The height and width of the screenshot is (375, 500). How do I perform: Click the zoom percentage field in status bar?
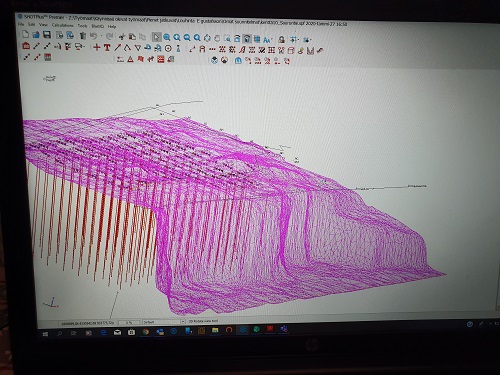(129, 322)
